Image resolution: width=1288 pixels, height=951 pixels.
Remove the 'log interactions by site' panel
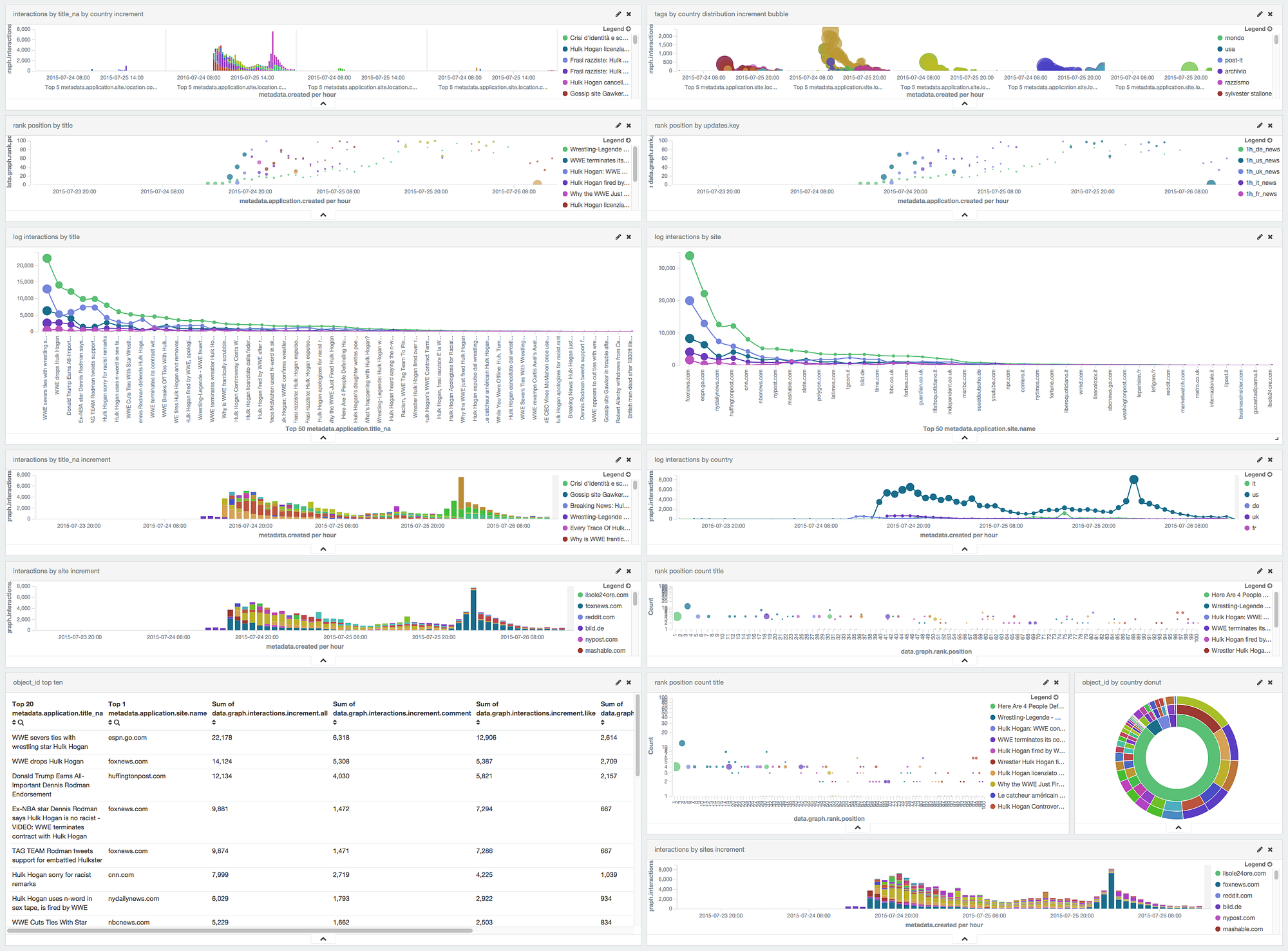(x=1271, y=237)
